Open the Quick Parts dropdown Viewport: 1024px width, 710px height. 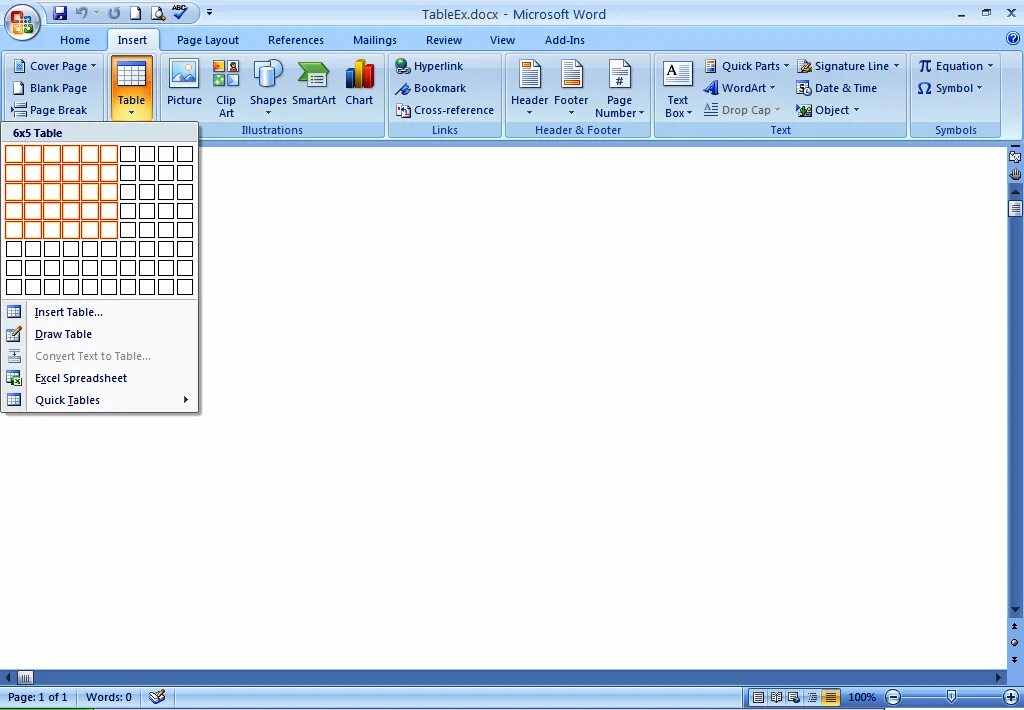[747, 66]
